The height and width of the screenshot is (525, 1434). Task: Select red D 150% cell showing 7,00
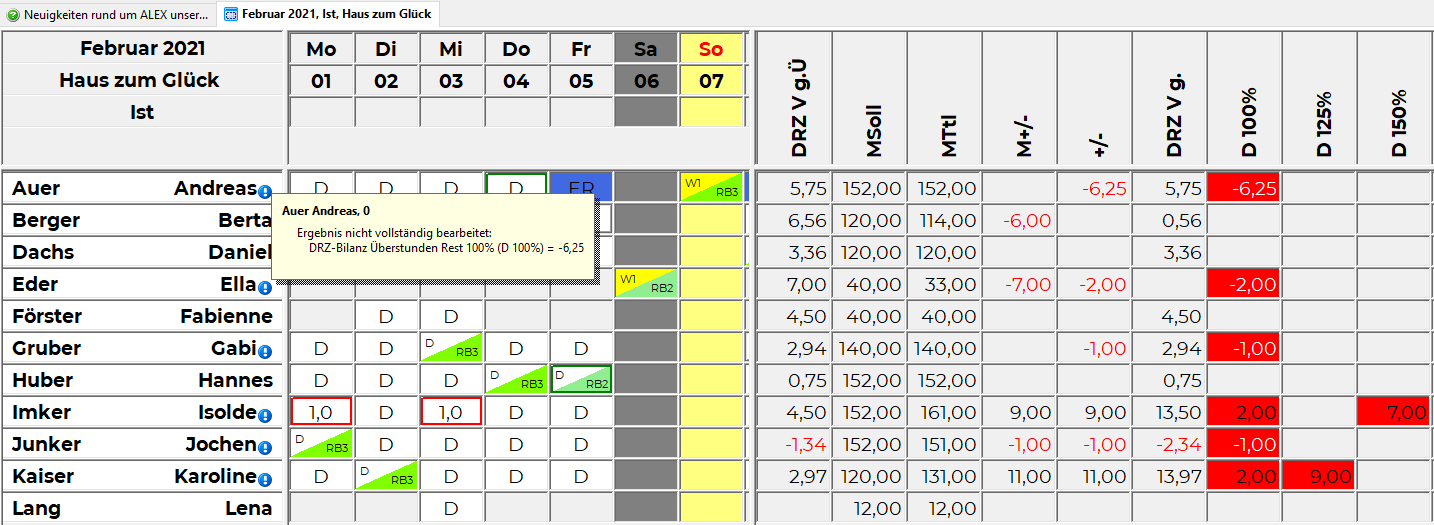click(x=1394, y=412)
